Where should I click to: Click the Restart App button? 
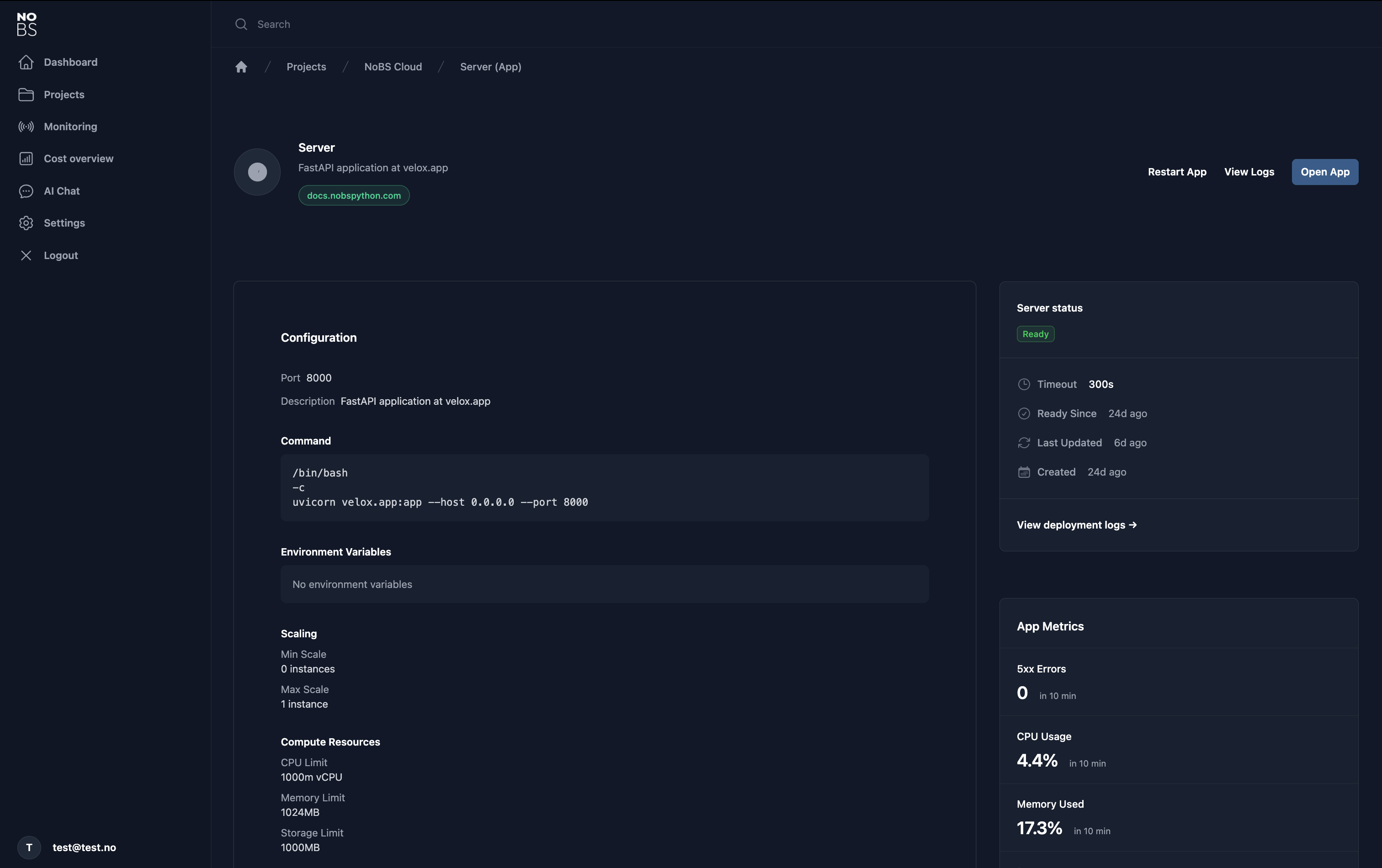1177,171
